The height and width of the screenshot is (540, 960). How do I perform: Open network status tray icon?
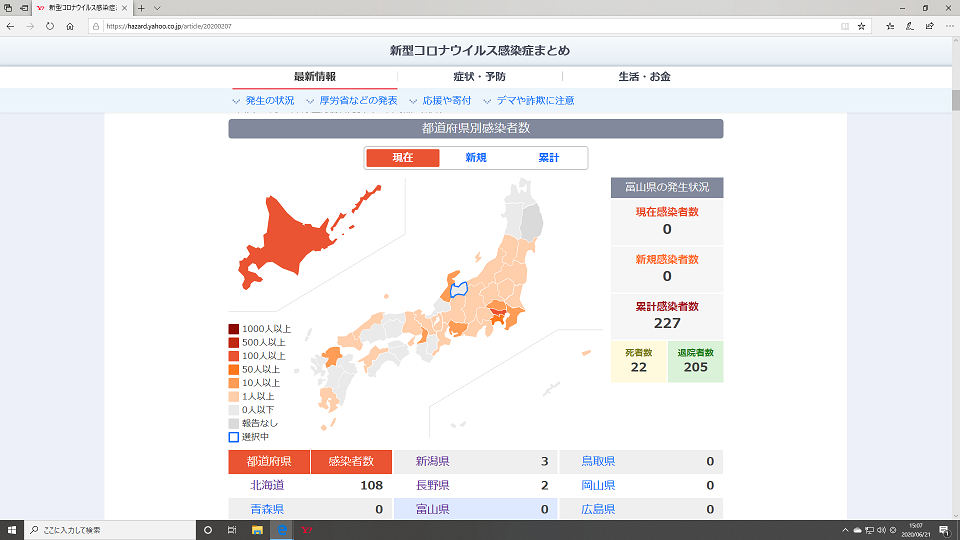click(x=869, y=530)
